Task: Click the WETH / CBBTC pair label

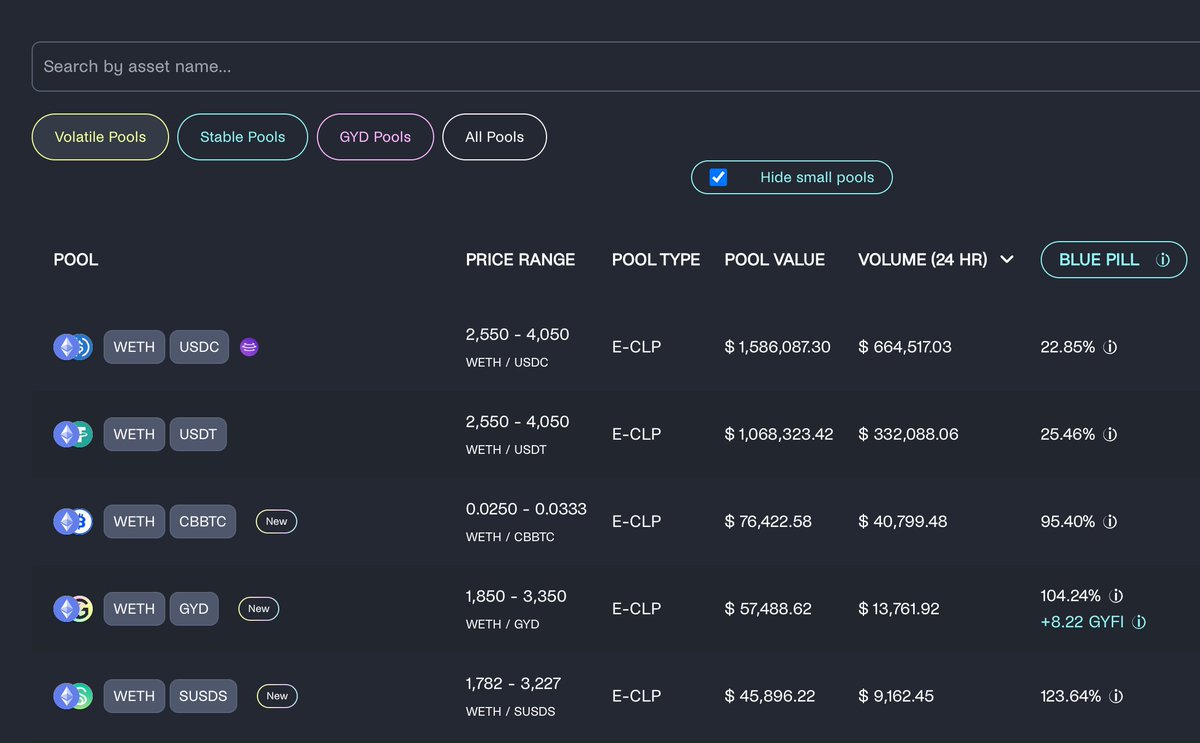Action: 510,537
